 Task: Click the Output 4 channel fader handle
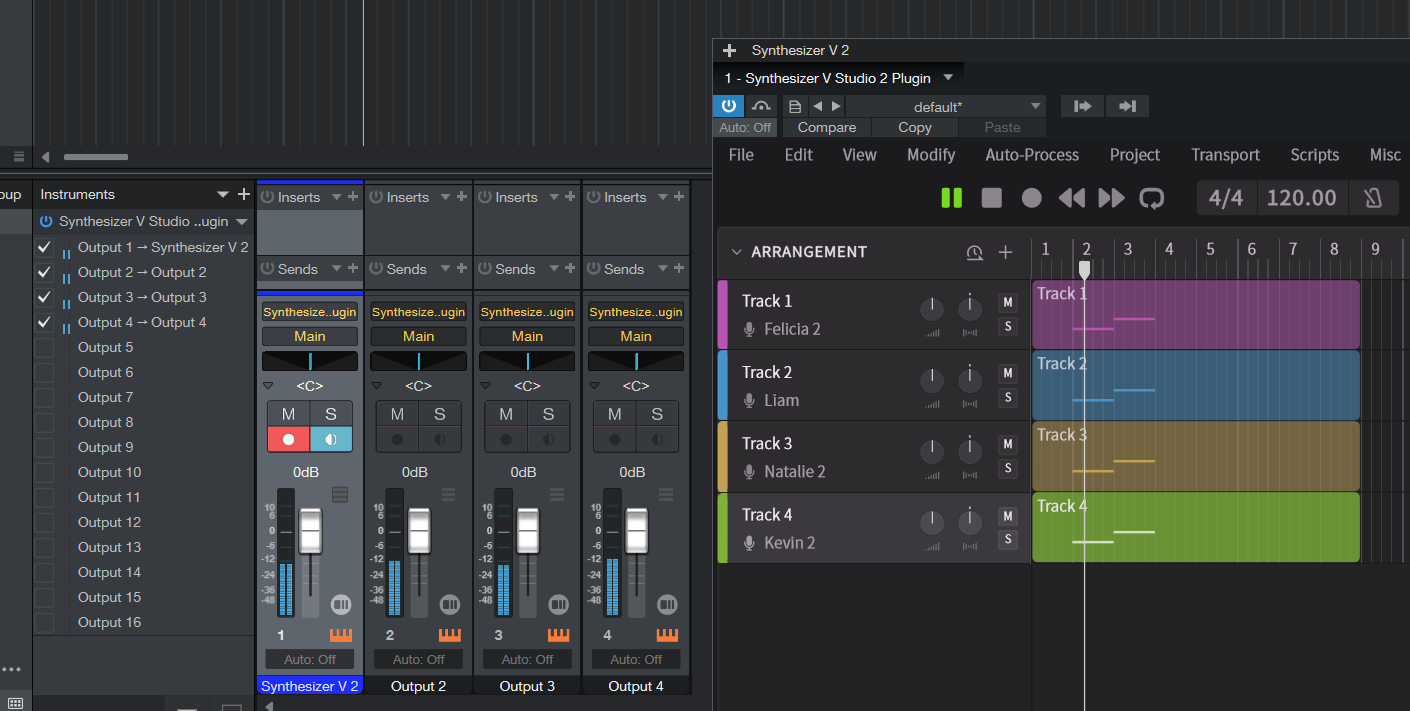click(x=636, y=529)
